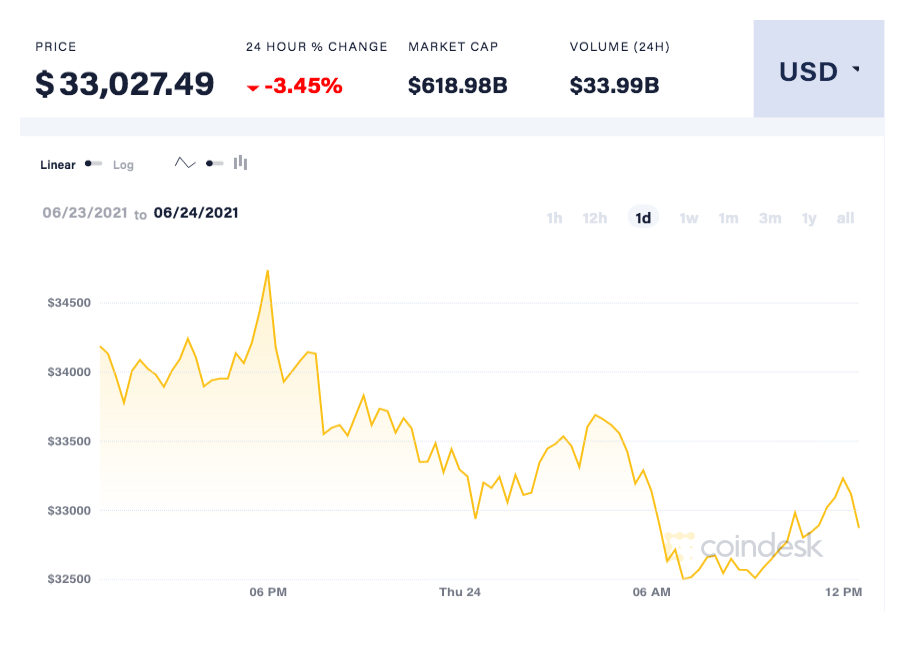Change the chart to 1m range
Viewport: 905px width, 672px height.
[728, 218]
